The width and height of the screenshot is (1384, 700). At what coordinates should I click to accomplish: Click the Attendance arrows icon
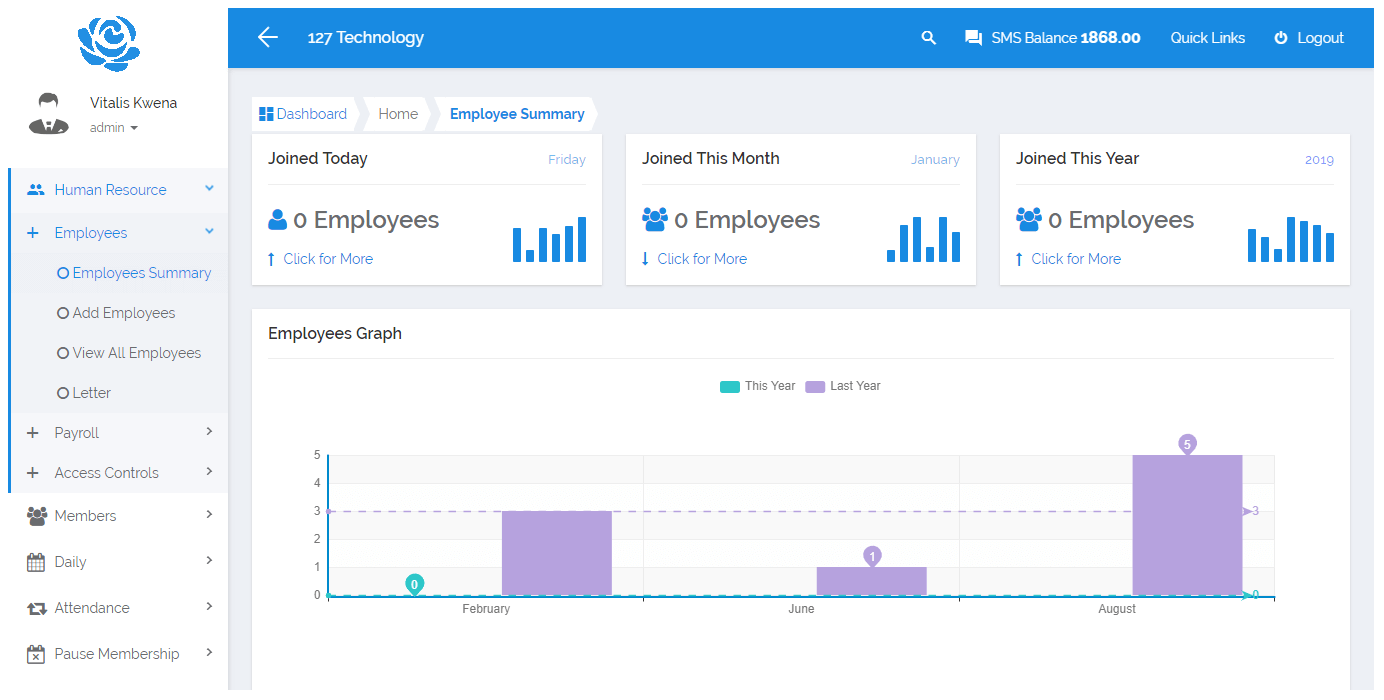pyautogui.click(x=36, y=608)
